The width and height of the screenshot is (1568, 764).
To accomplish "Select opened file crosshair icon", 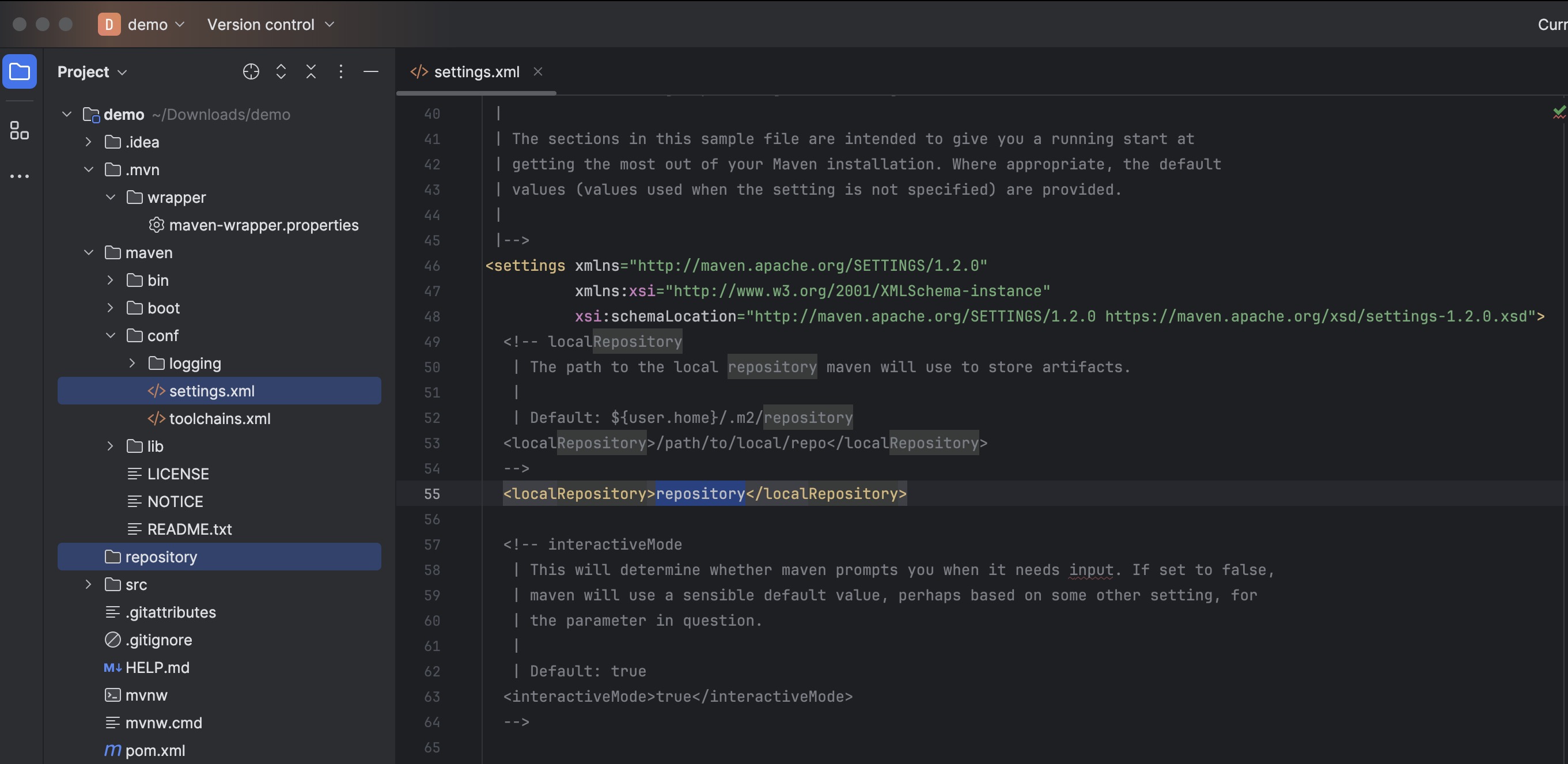I will [251, 72].
